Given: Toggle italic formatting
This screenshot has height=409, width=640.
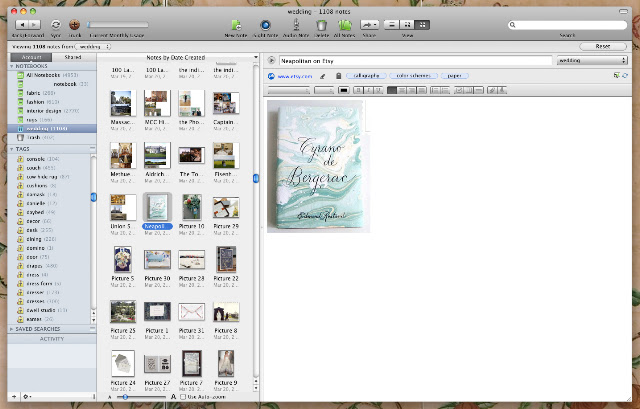Looking at the screenshot, I should 368,90.
